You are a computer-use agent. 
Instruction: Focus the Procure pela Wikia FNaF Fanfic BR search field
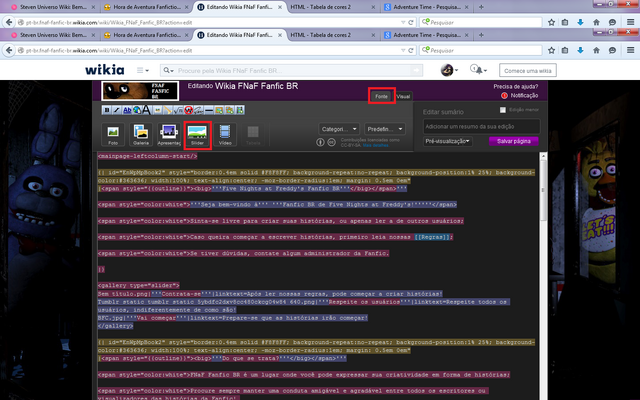[293, 71]
